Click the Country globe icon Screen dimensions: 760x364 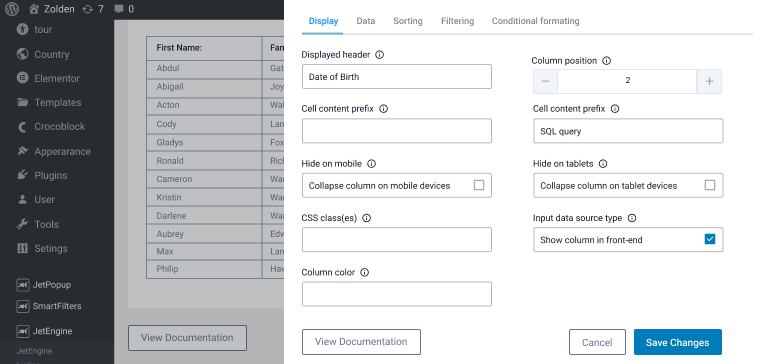coord(22,54)
